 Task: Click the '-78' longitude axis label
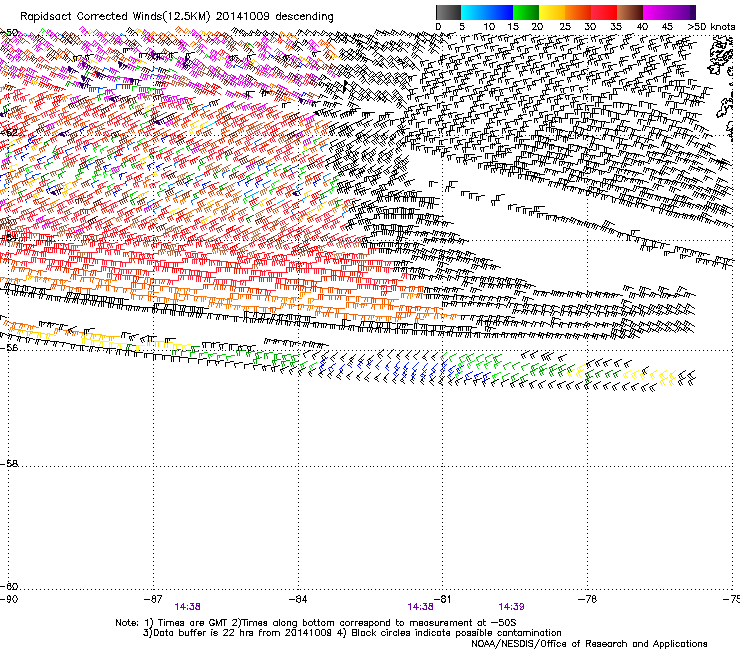pyautogui.click(x=588, y=599)
